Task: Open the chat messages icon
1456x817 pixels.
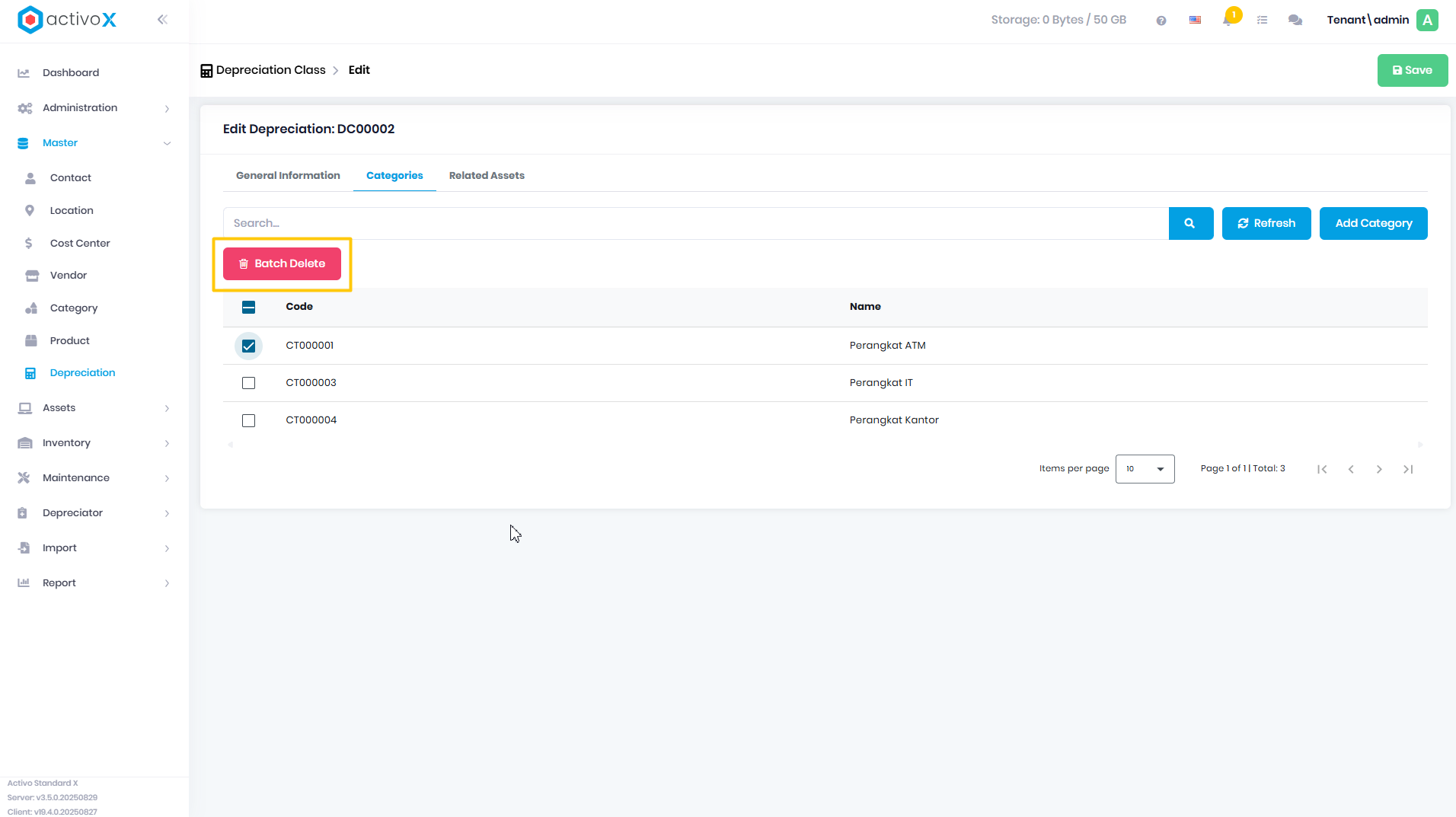Action: tap(1295, 21)
